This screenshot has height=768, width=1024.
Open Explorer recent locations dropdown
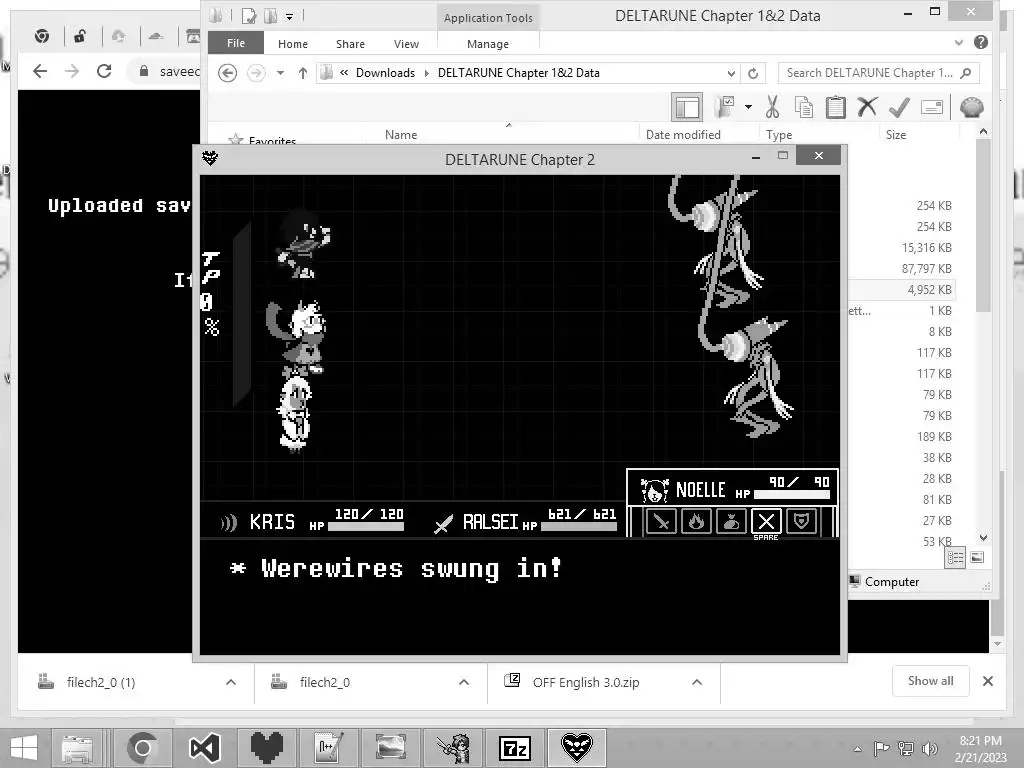[280, 73]
